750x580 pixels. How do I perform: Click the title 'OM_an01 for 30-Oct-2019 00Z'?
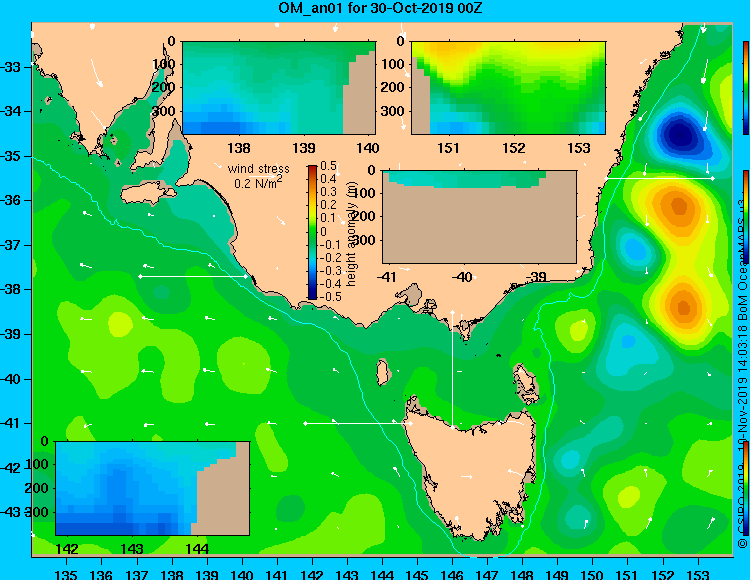click(x=380, y=8)
